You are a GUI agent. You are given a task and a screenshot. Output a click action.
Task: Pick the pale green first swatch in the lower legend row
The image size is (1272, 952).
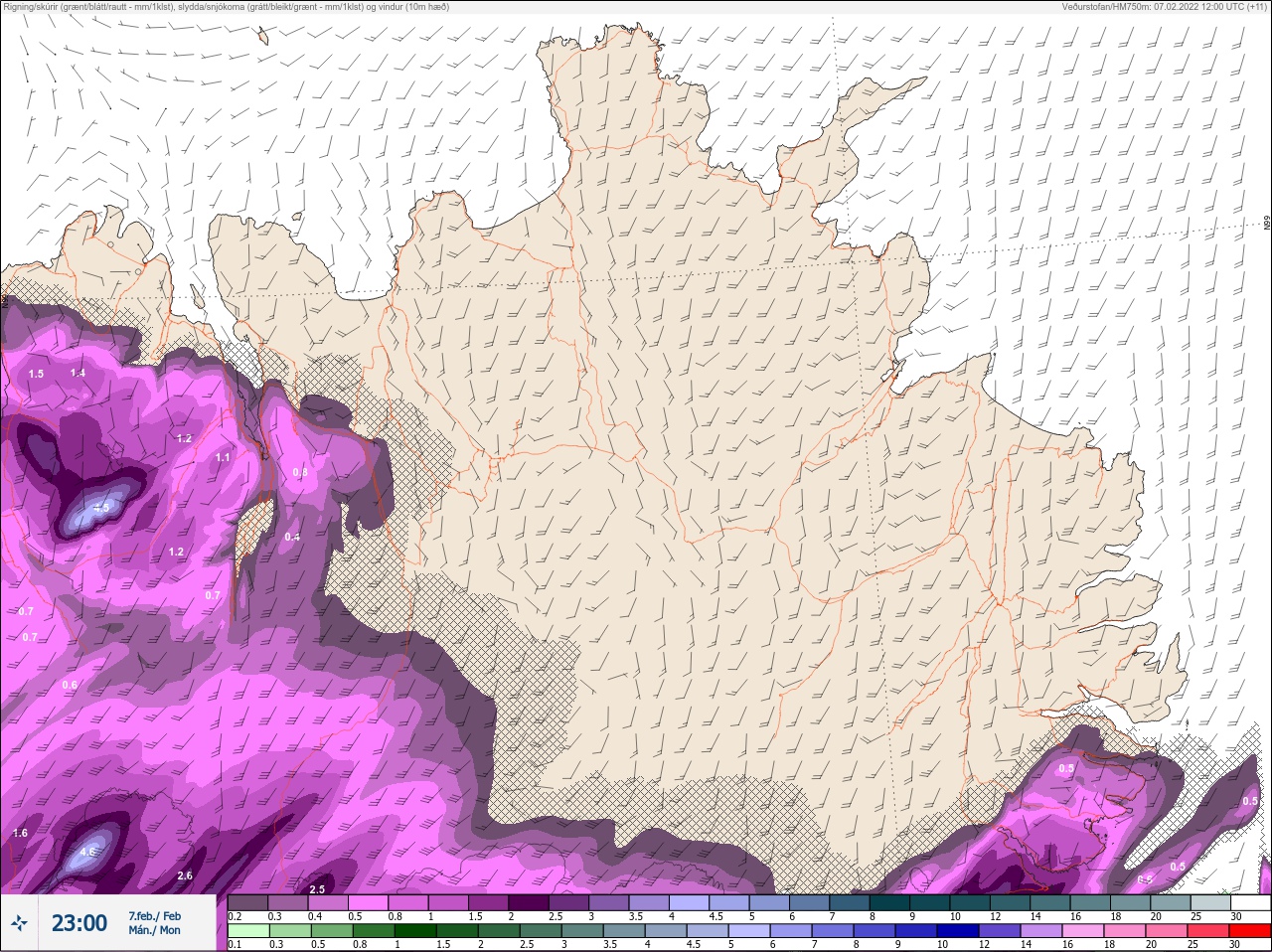[248, 931]
